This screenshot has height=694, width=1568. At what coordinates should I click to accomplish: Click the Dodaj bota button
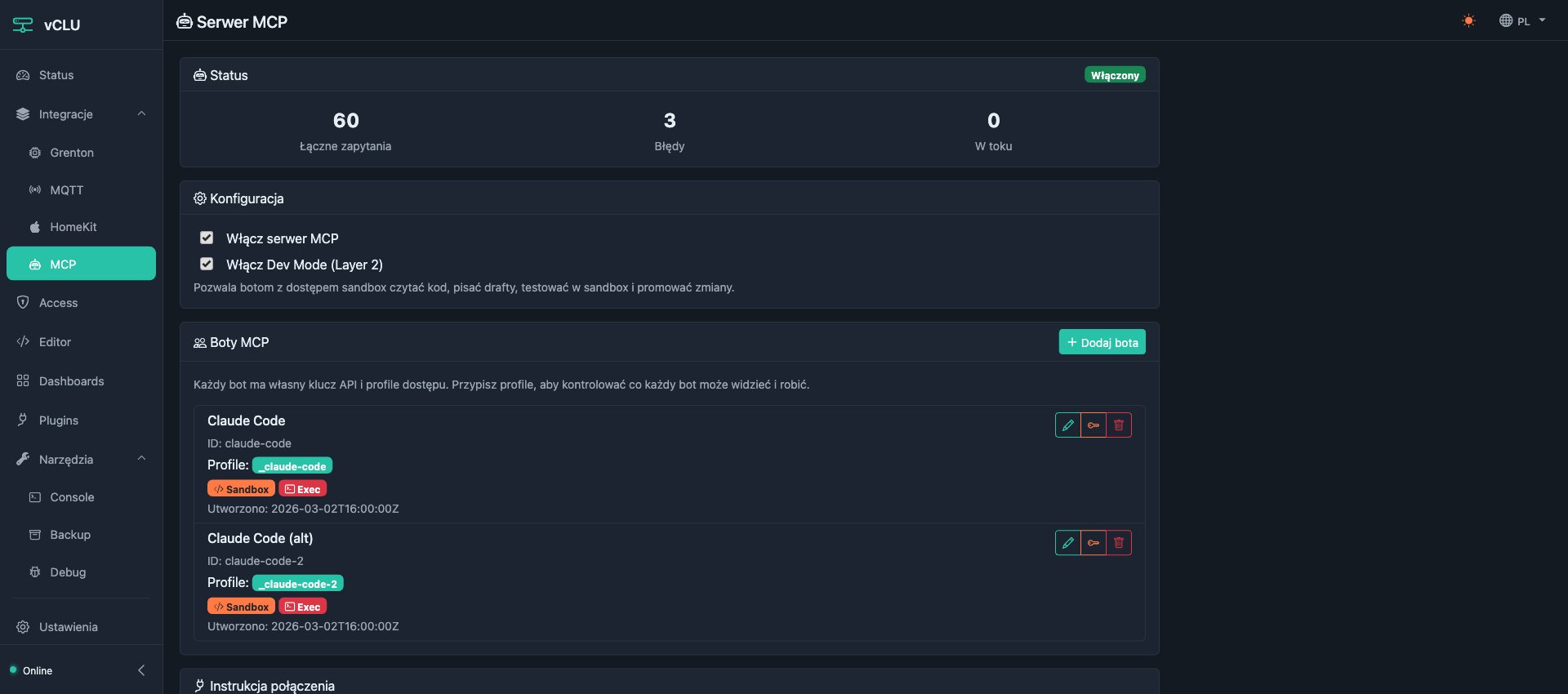coord(1102,342)
